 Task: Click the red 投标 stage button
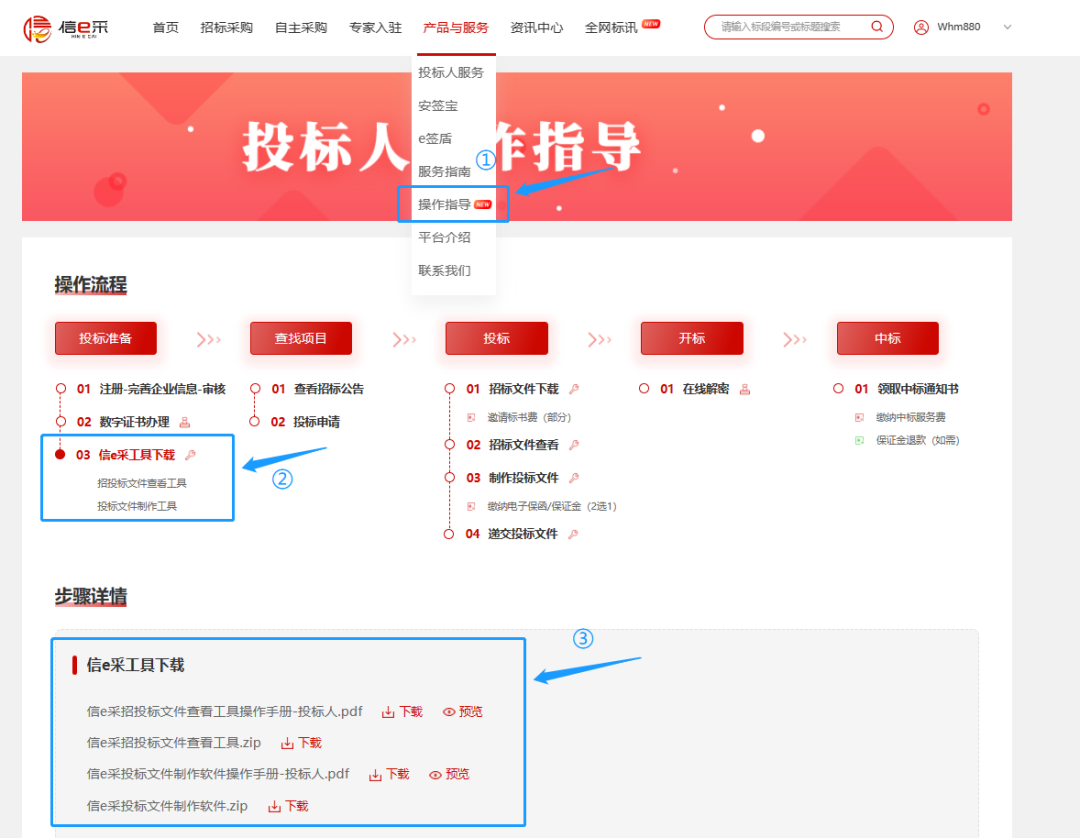coord(497,338)
